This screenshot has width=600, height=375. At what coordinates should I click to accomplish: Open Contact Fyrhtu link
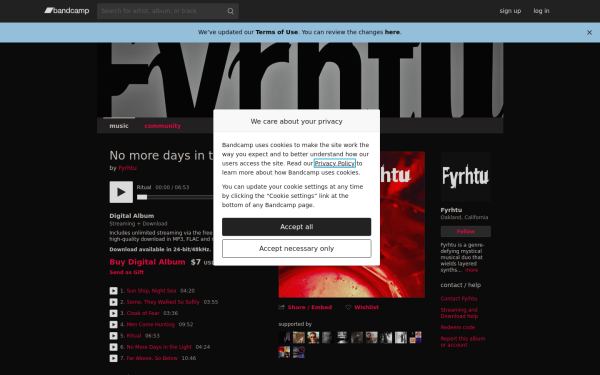[459, 299]
